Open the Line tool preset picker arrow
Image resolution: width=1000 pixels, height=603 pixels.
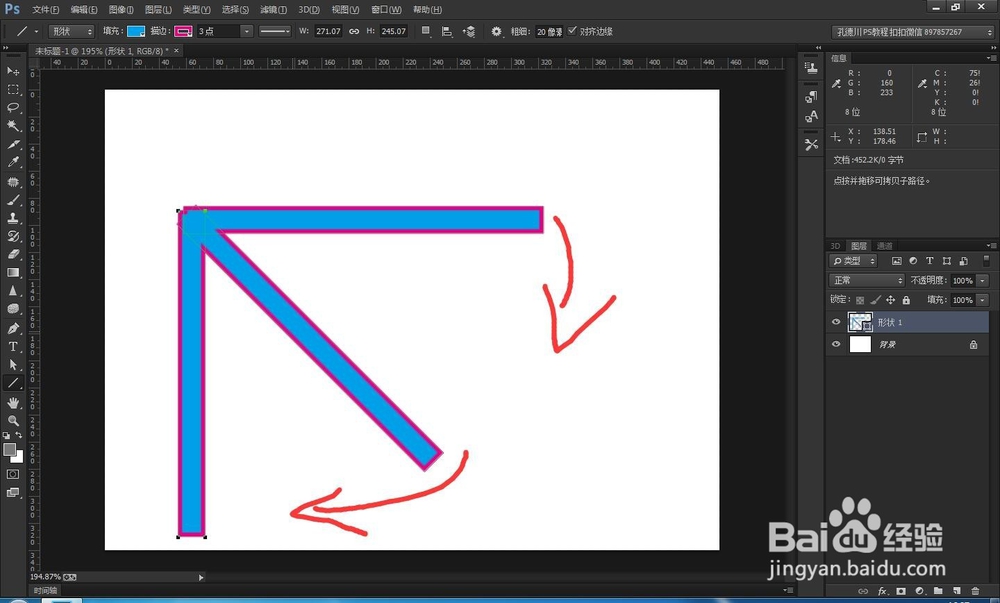[x=36, y=31]
